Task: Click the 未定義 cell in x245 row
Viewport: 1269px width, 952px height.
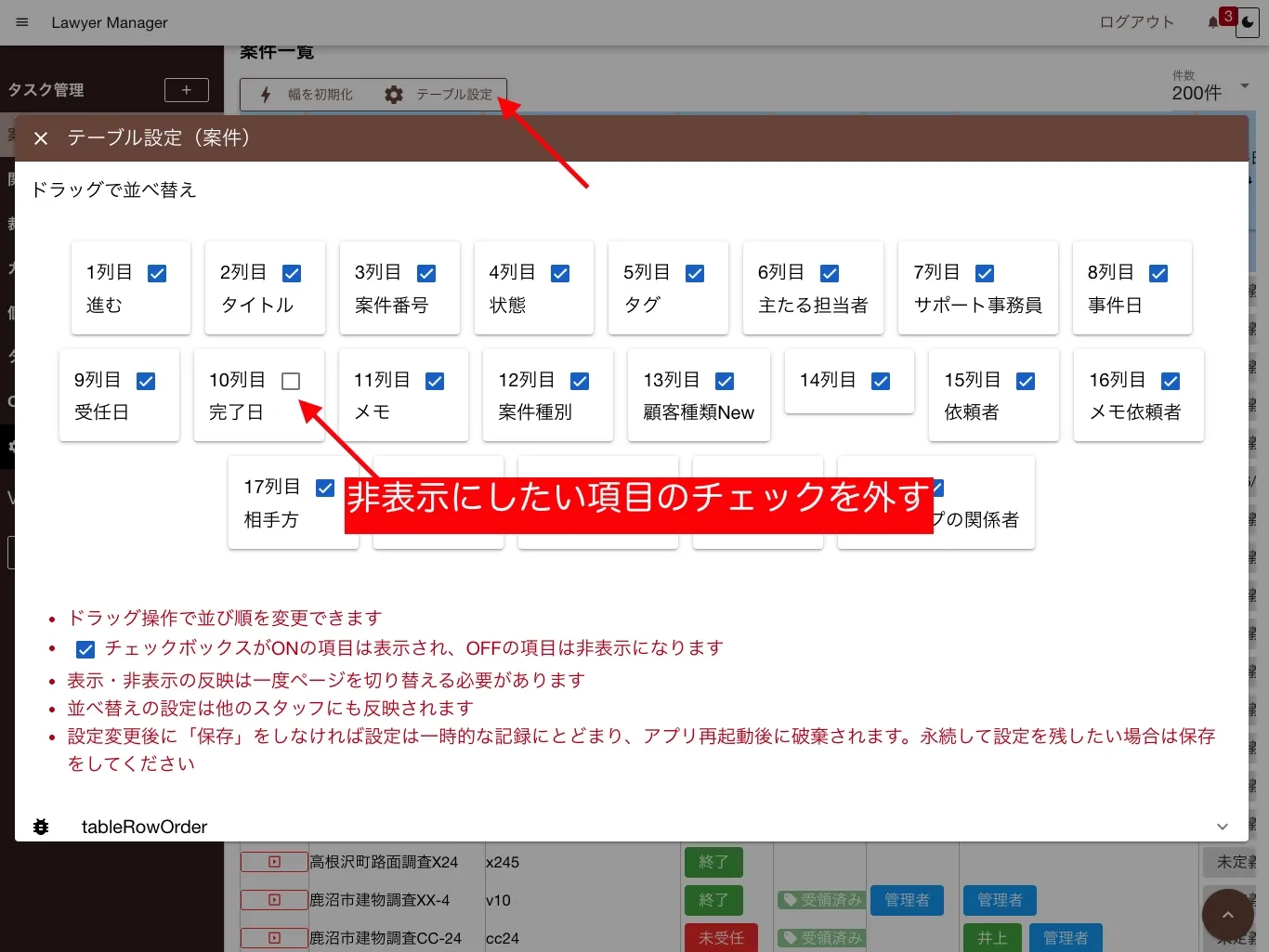Action: click(1229, 862)
